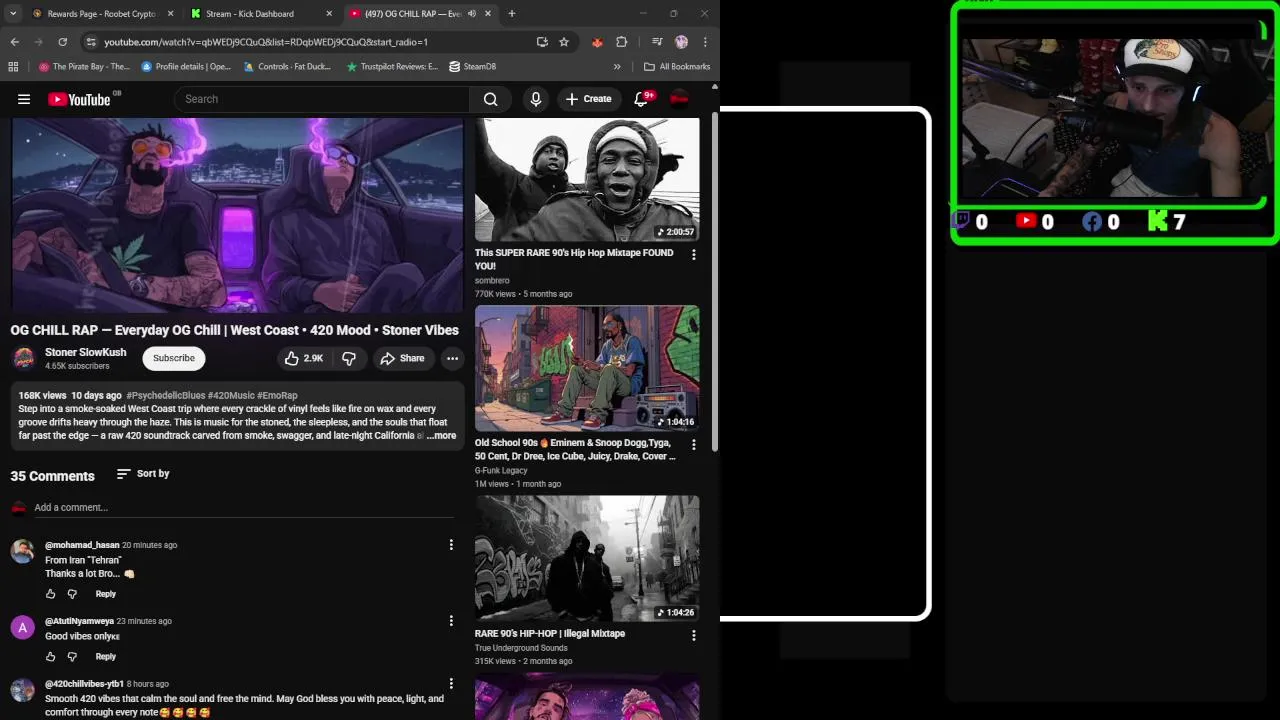1280x720 pixels.
Task: Open the YouTube hamburger guide menu
Action: coord(24,99)
